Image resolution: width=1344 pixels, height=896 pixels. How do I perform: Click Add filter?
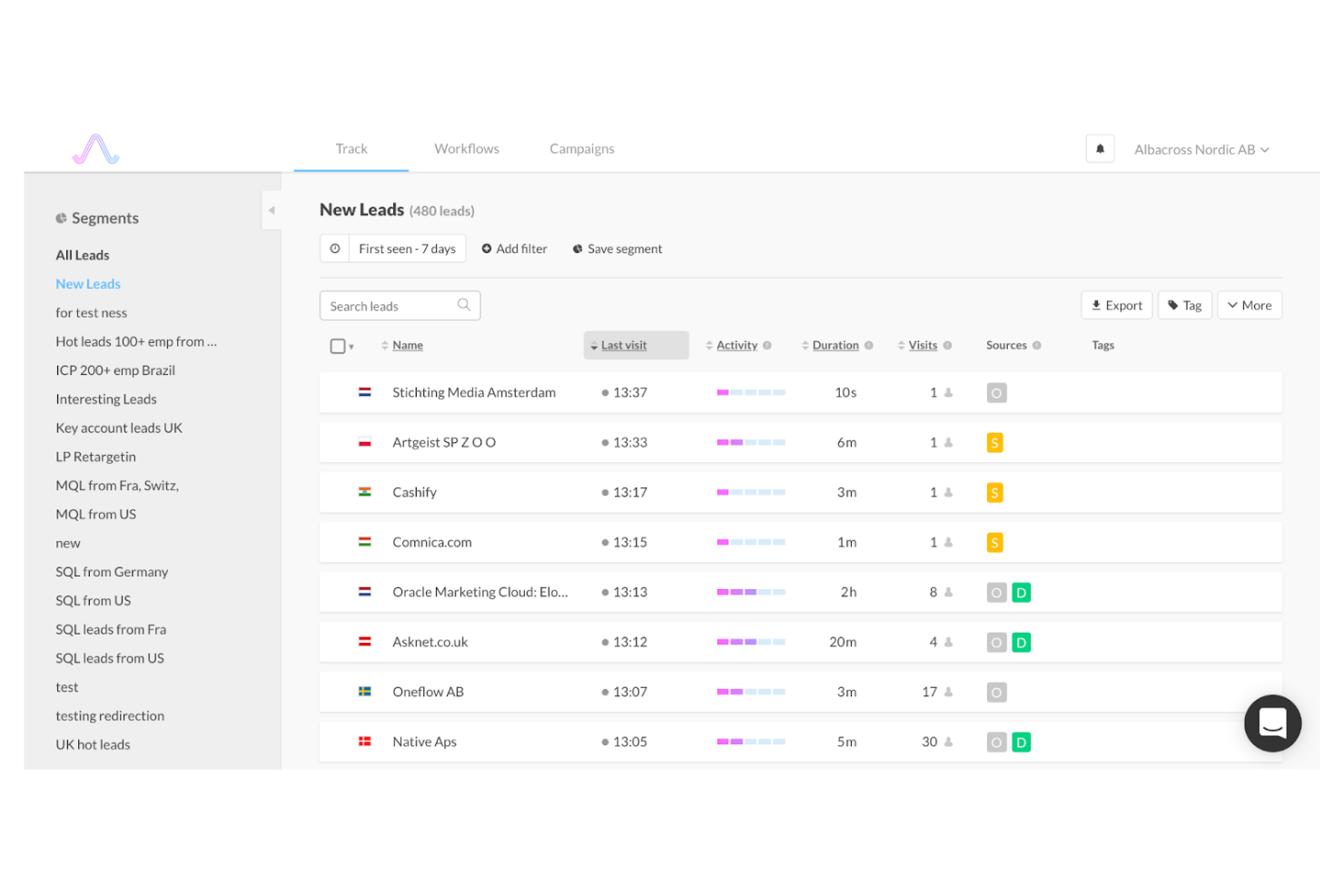[x=514, y=249]
